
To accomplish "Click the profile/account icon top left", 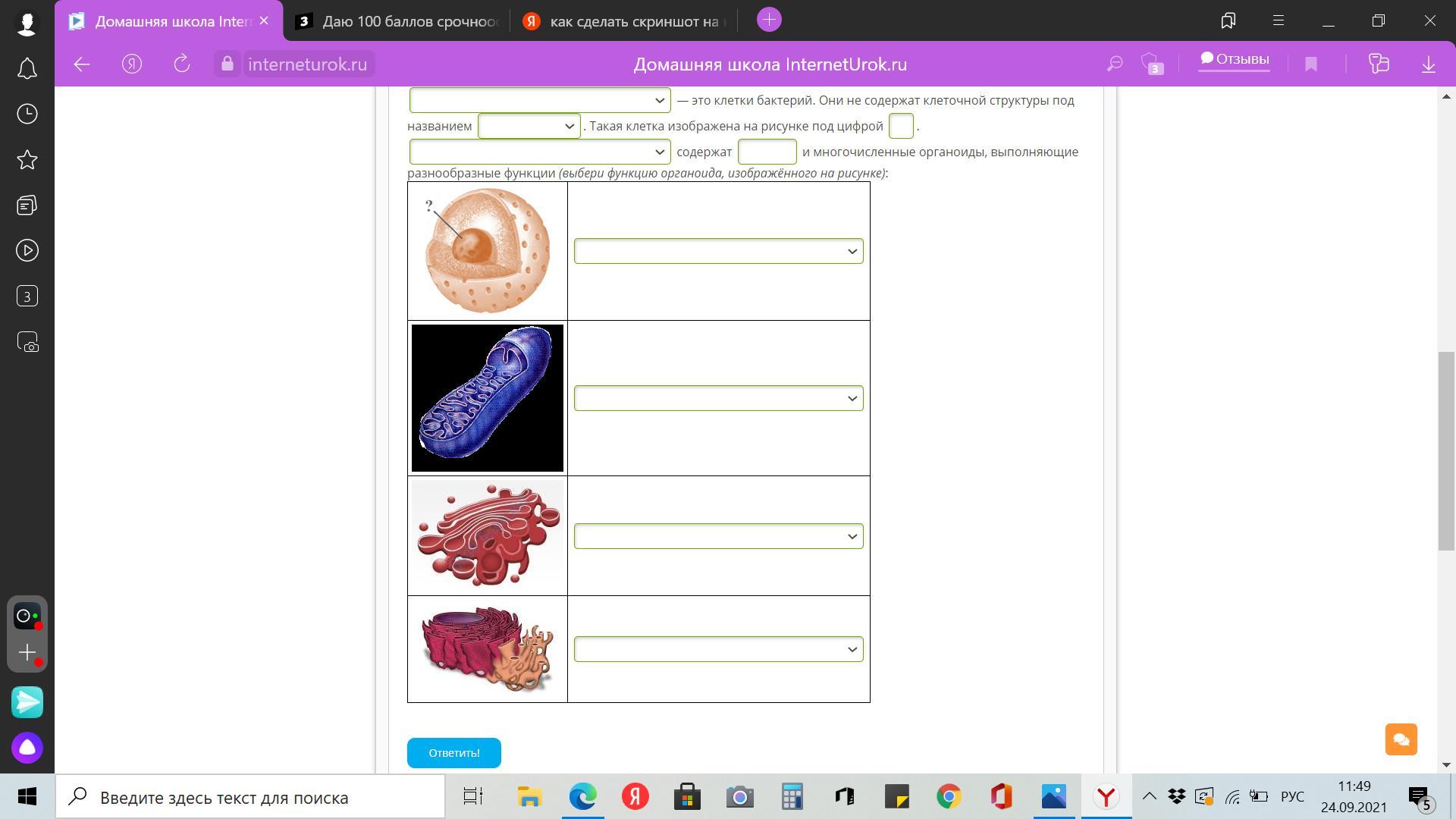I will point(27,22).
